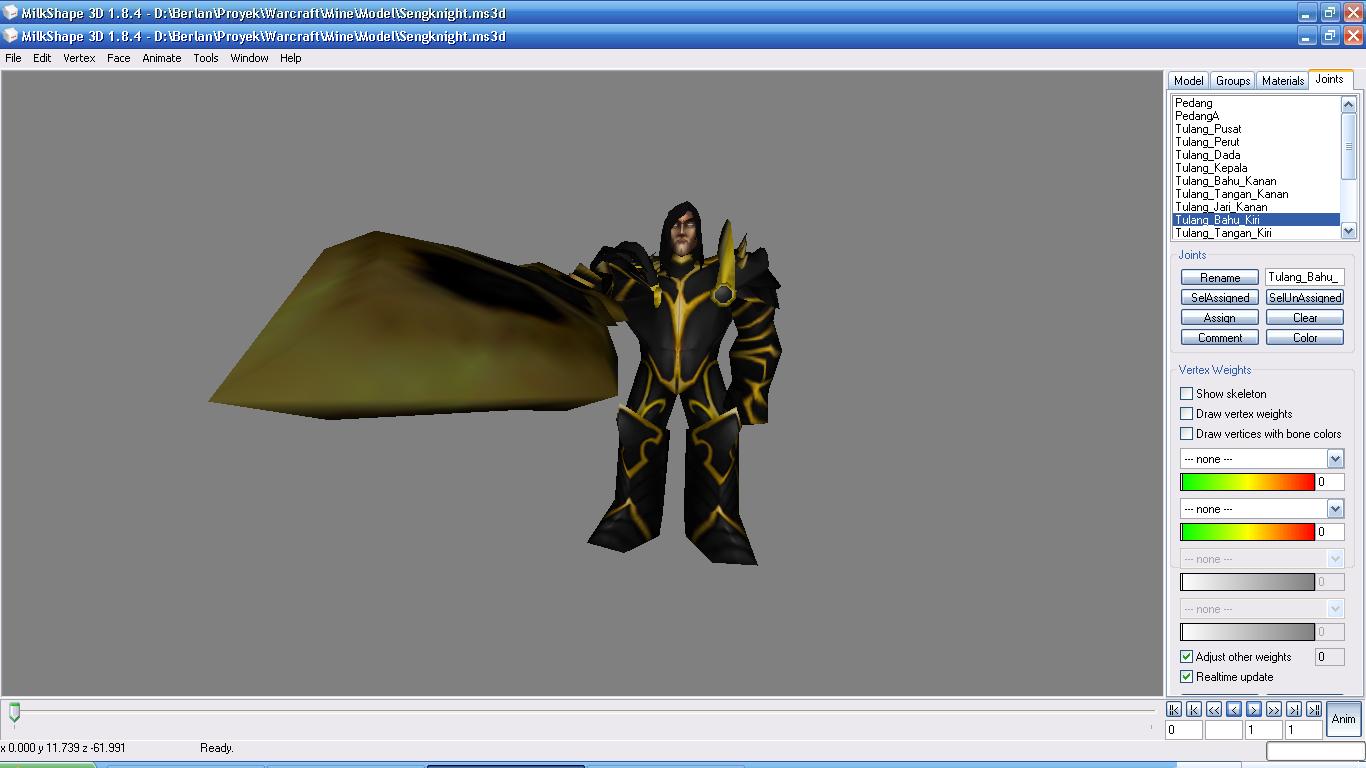Open the Tools menu
1366x768 pixels.
pyautogui.click(x=206, y=58)
